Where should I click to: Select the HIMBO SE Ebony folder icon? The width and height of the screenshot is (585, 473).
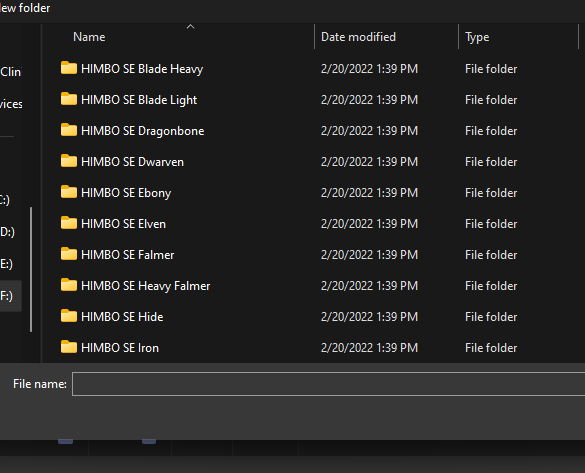[69, 192]
